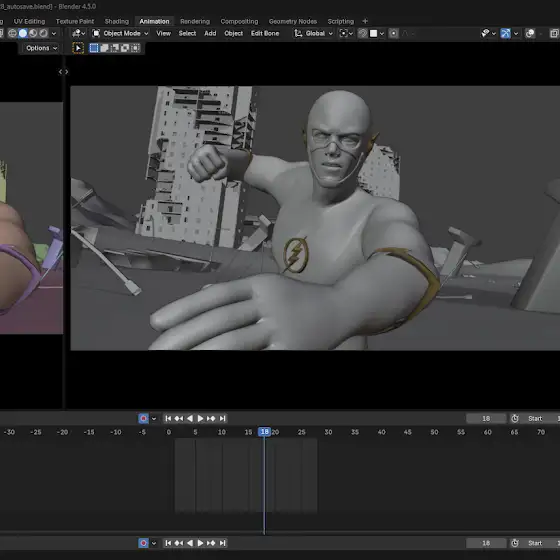Switch to the Animation workspace tab

(154, 21)
